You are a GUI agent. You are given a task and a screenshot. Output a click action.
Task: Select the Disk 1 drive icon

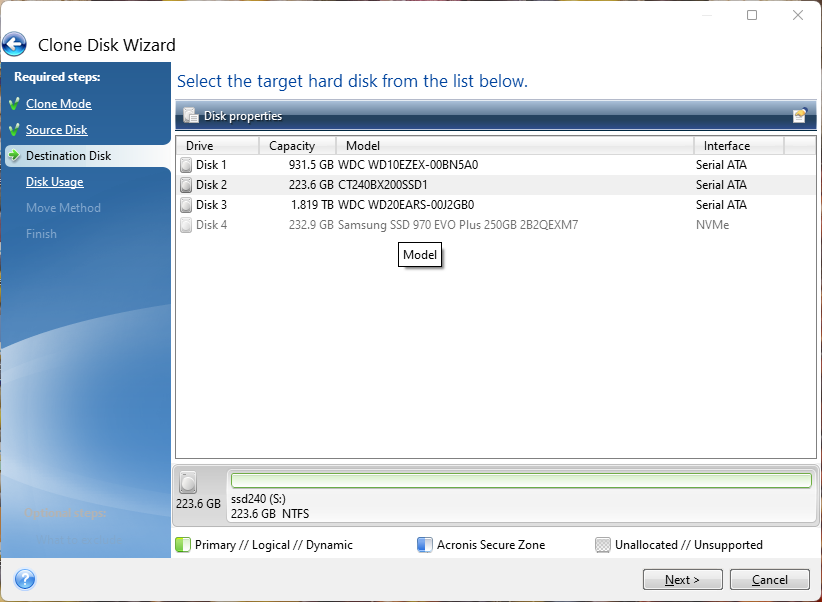pyautogui.click(x=186, y=165)
